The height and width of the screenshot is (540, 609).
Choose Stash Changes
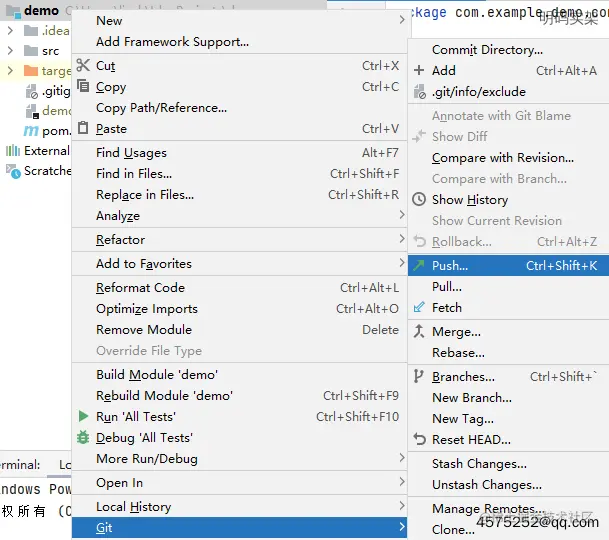[508, 464]
